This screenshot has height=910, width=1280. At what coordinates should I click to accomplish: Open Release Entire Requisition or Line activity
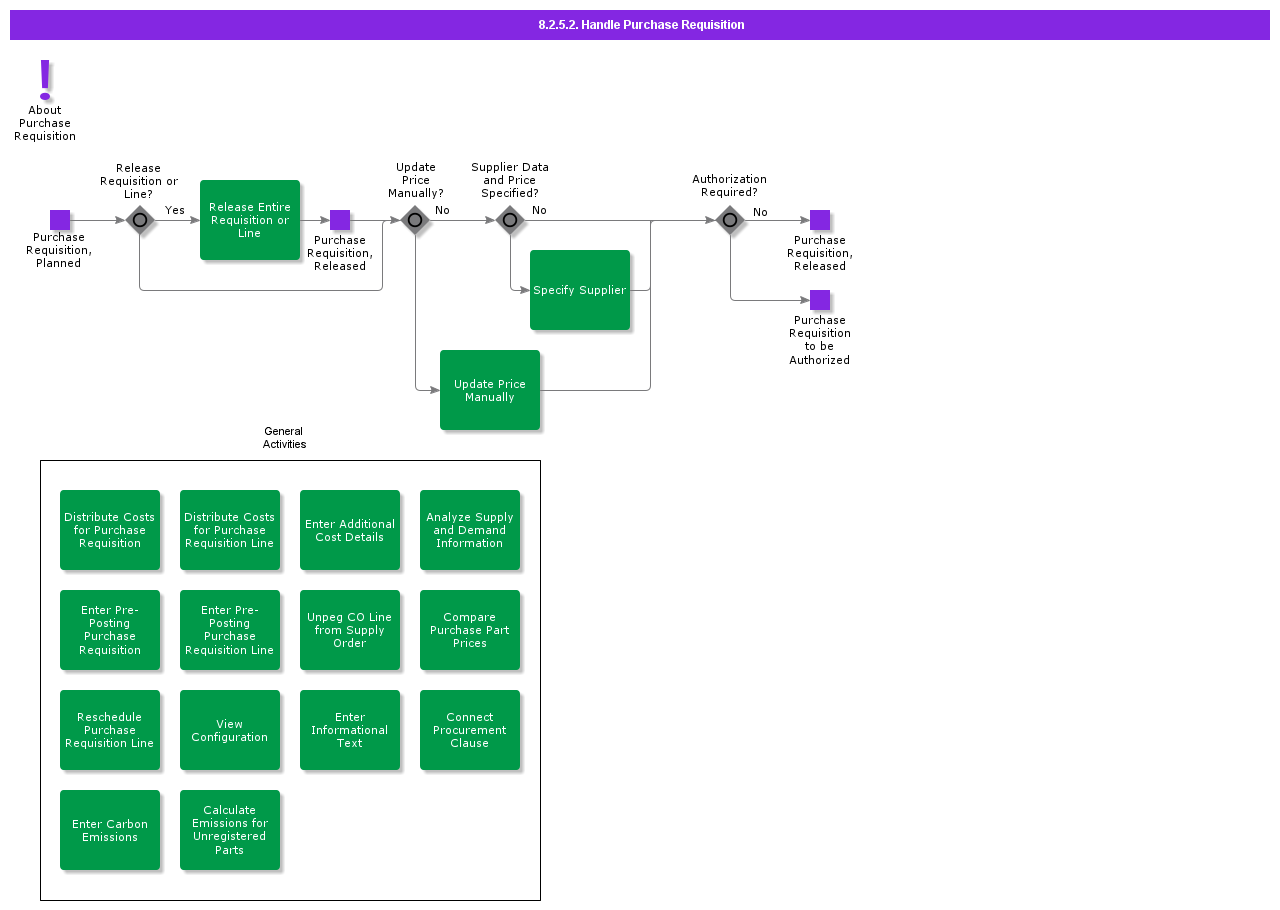coord(250,220)
